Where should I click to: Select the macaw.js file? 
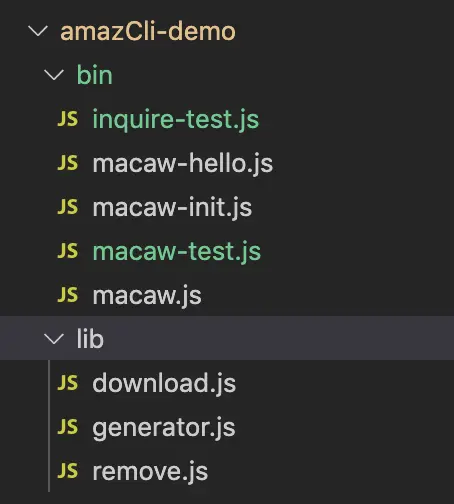(x=147, y=296)
